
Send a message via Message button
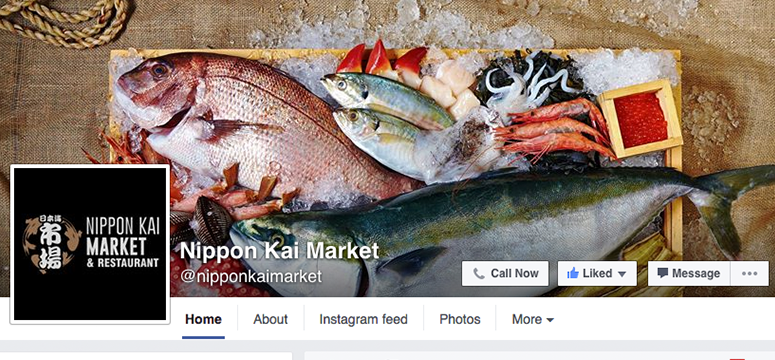pos(689,273)
